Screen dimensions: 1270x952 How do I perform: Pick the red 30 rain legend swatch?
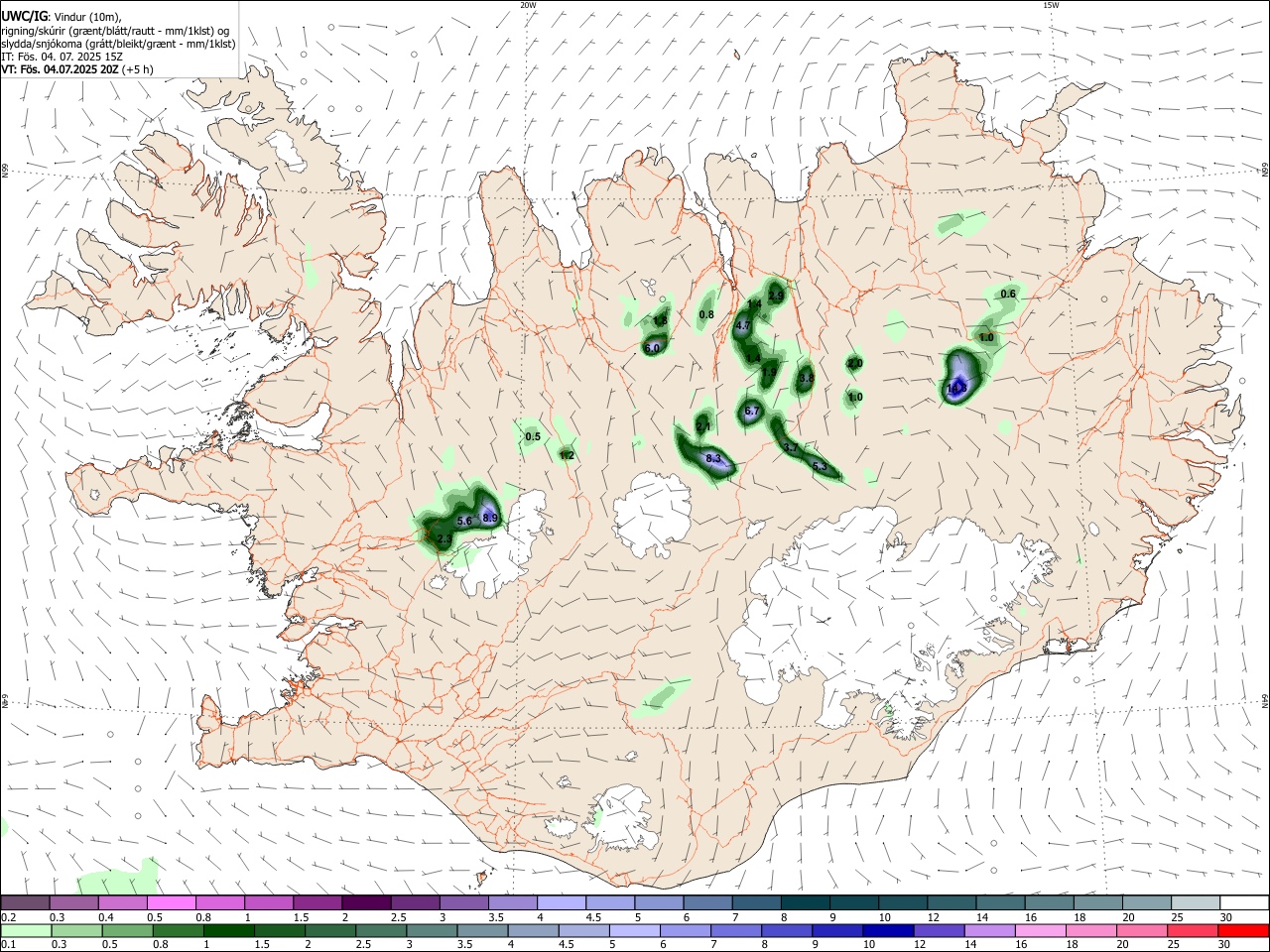click(x=1242, y=930)
